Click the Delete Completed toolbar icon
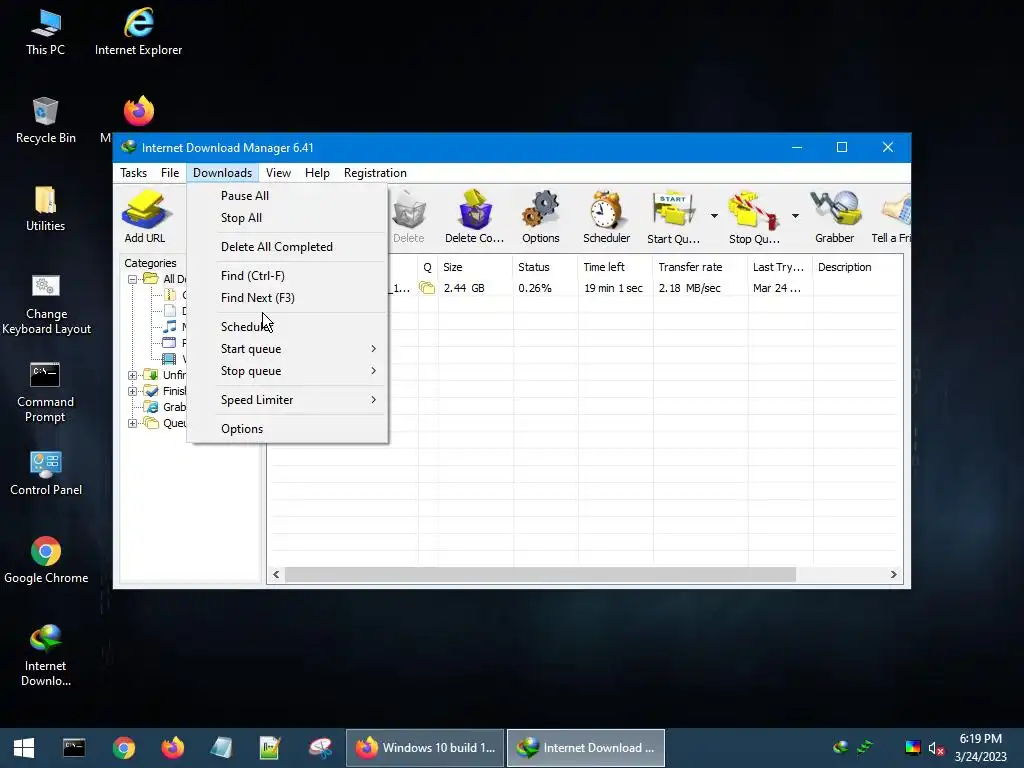 pyautogui.click(x=475, y=217)
